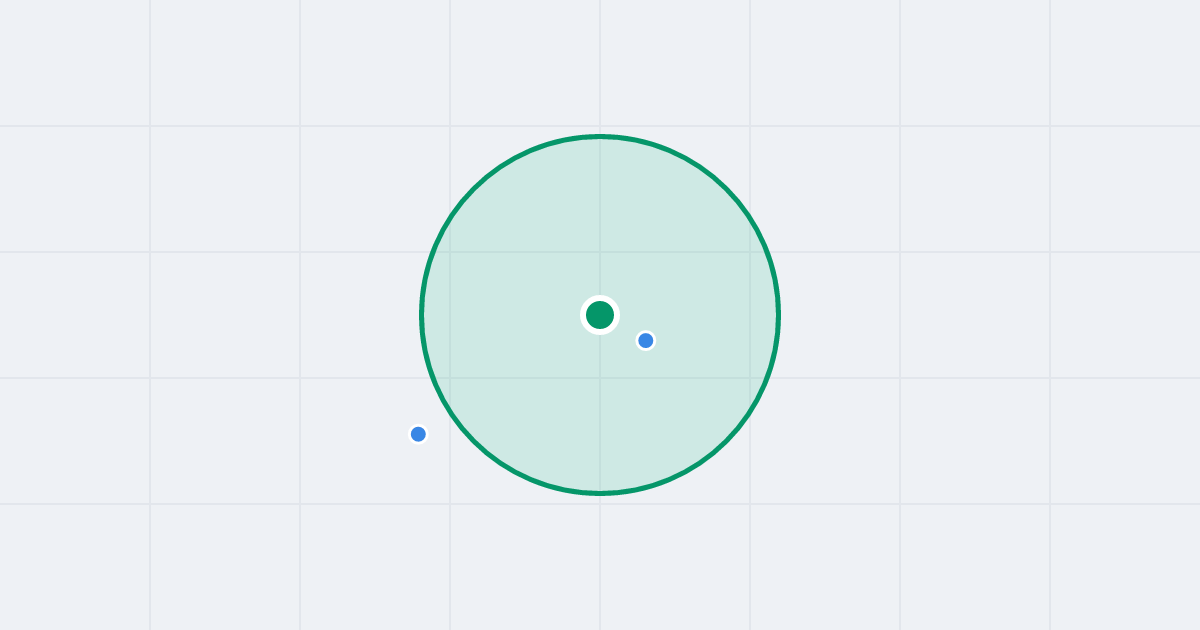The width and height of the screenshot is (1200, 630).
Task: Select the green center marker of the circle
Action: (x=600, y=315)
